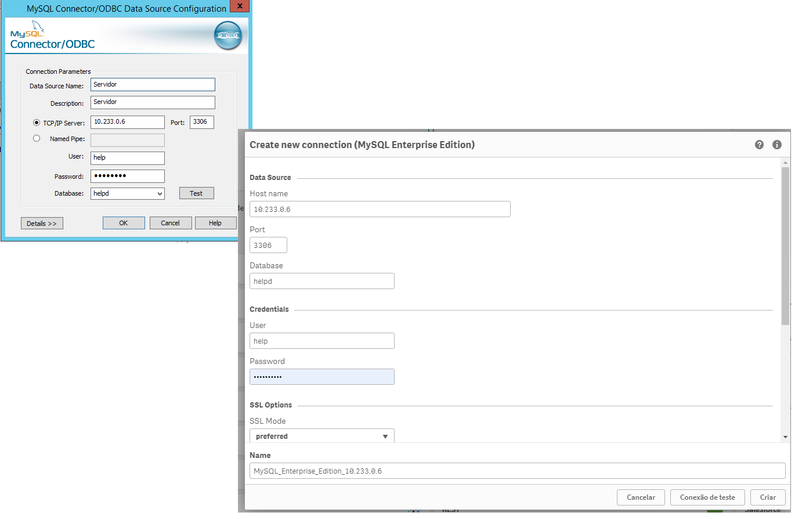Image resolution: width=802 pixels, height=519 pixels.
Task: Click the Port field in the ODBC dialog
Action: [202, 122]
